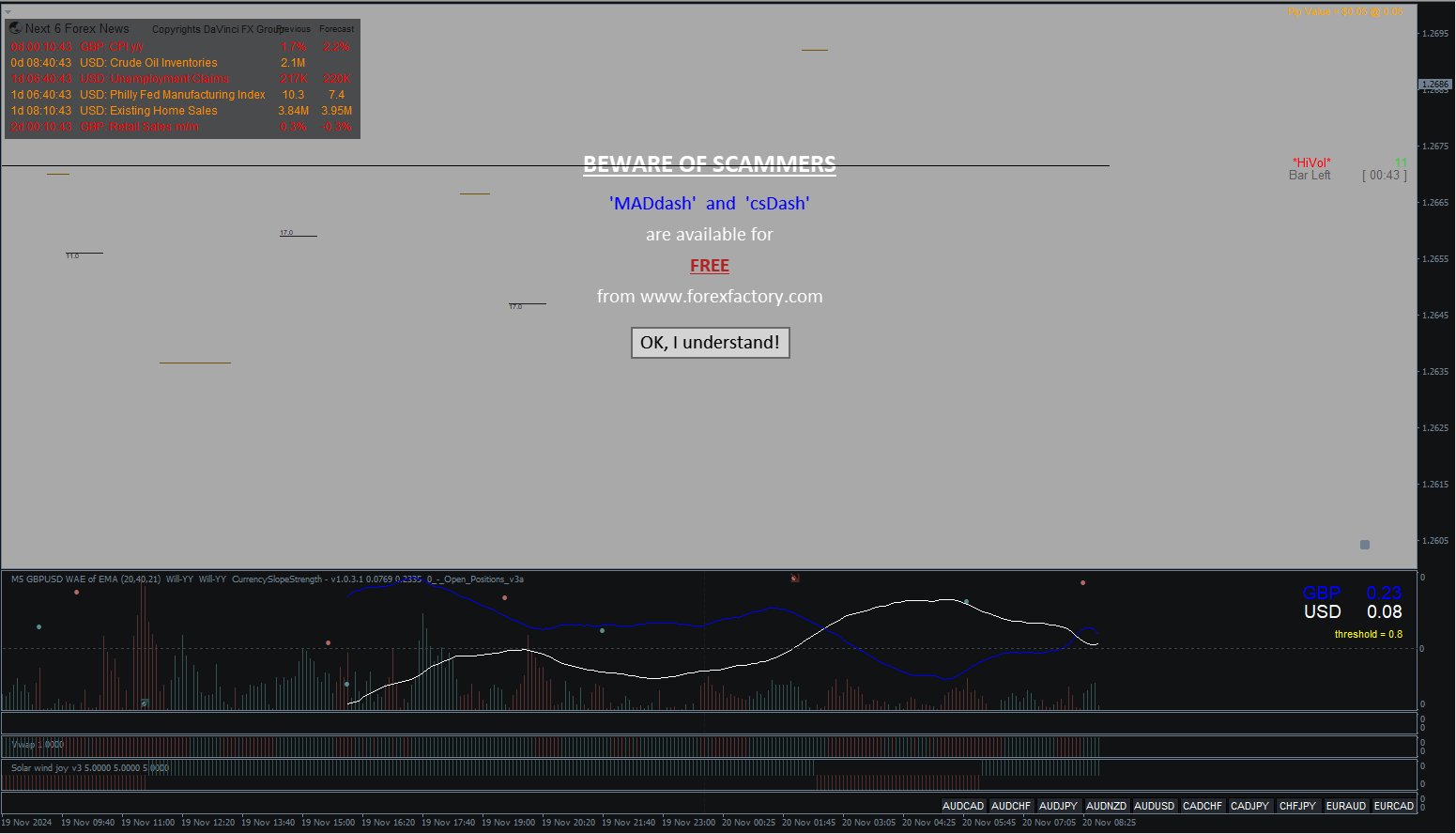Click the '20 Nov 08:25' time axis label
The height and width of the screenshot is (834, 1456).
tap(1109, 823)
